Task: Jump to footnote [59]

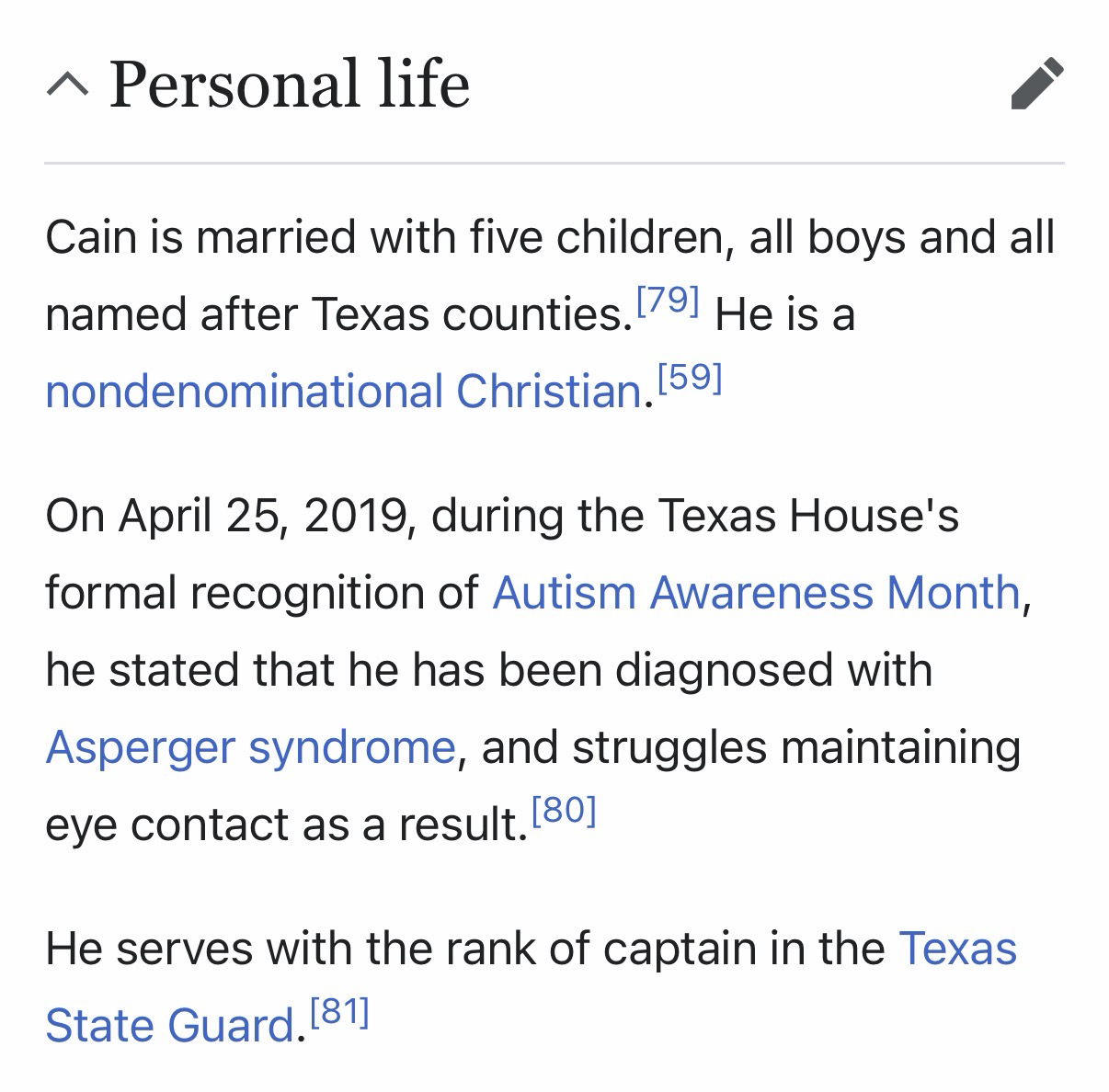Action: tap(690, 377)
